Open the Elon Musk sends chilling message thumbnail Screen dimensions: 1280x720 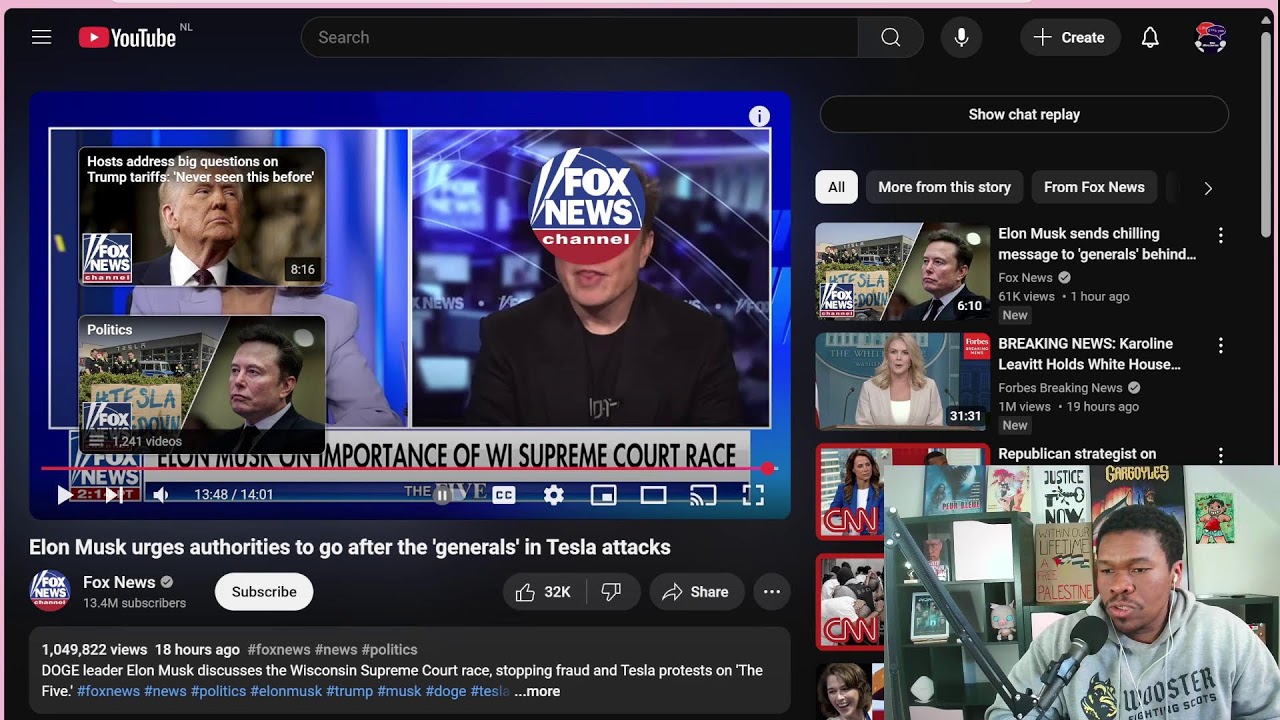coord(902,270)
